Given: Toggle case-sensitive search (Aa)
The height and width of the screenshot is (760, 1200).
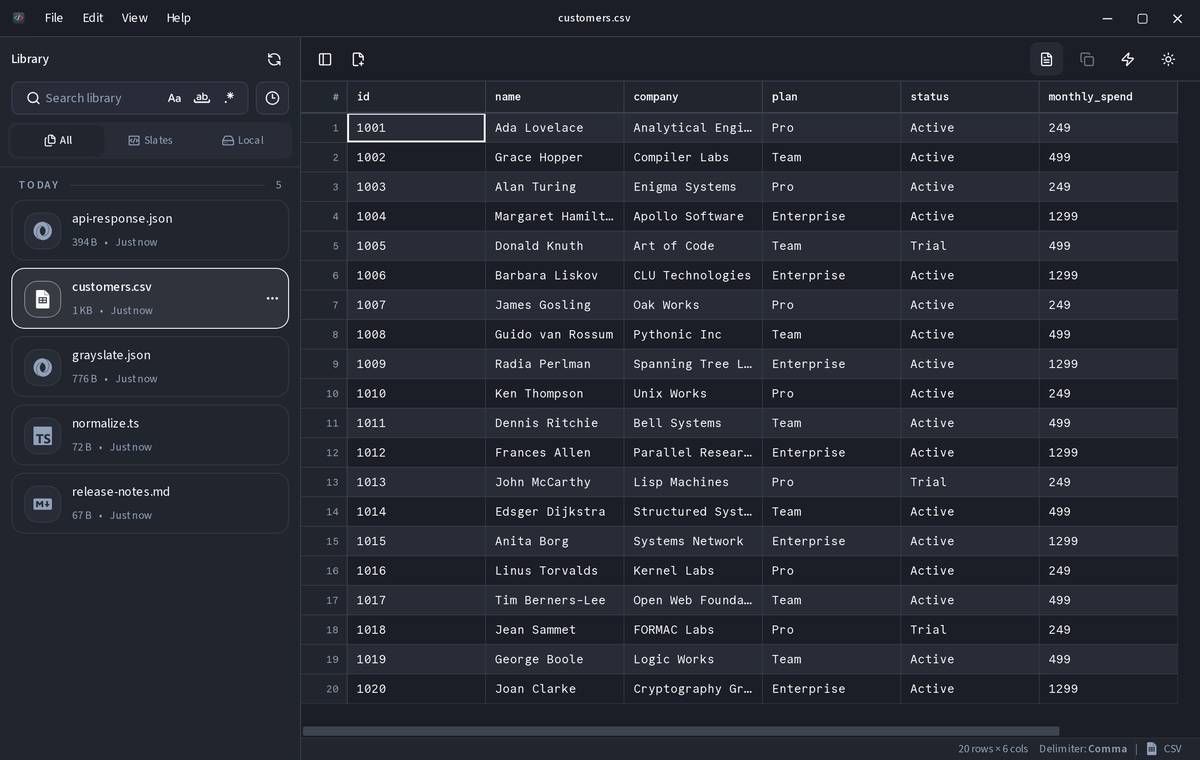Looking at the screenshot, I should [174, 98].
